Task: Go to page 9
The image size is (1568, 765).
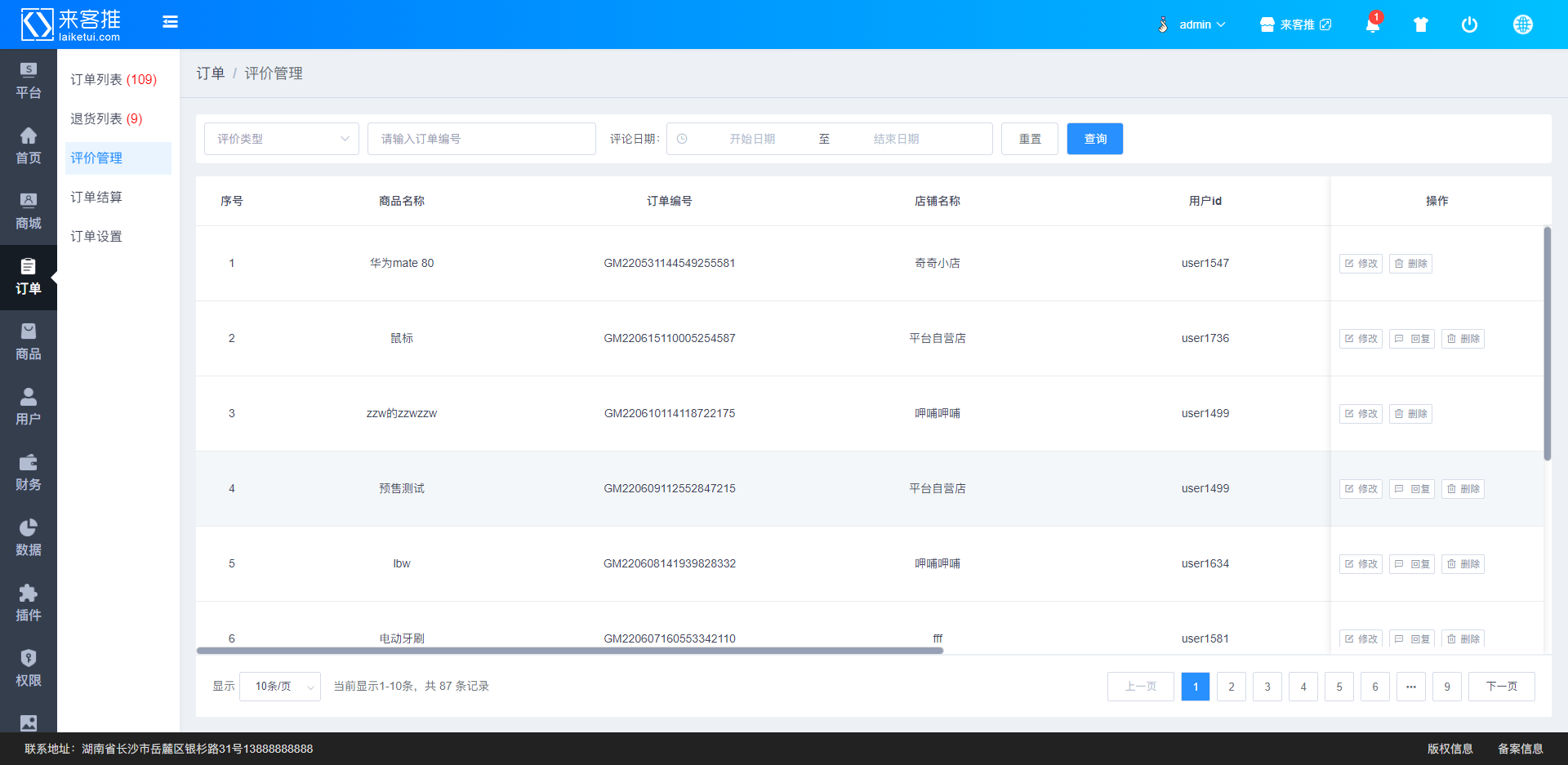Action: click(x=1447, y=687)
